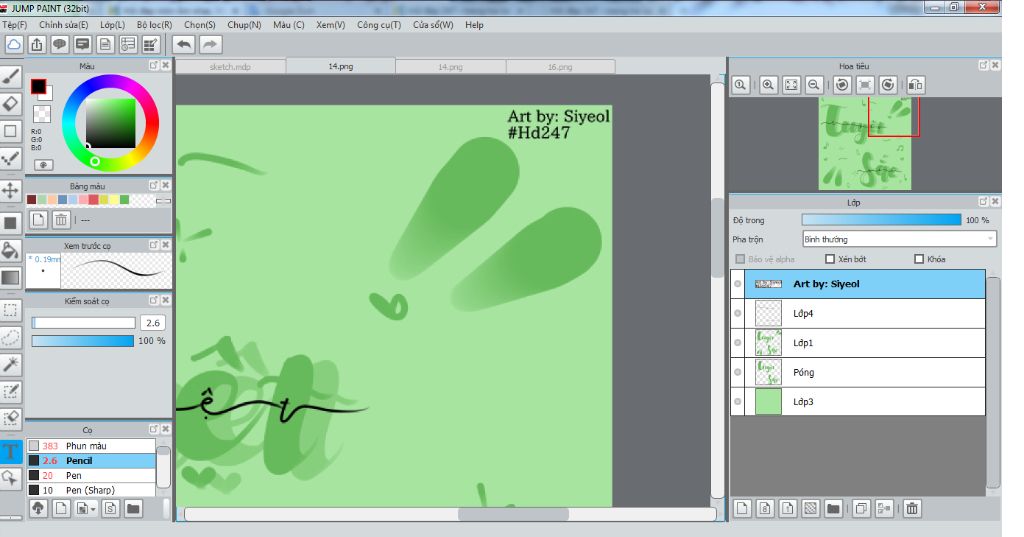Select the dot/line shape brush tool
Screen dimensions: 1024x537
click(10, 158)
